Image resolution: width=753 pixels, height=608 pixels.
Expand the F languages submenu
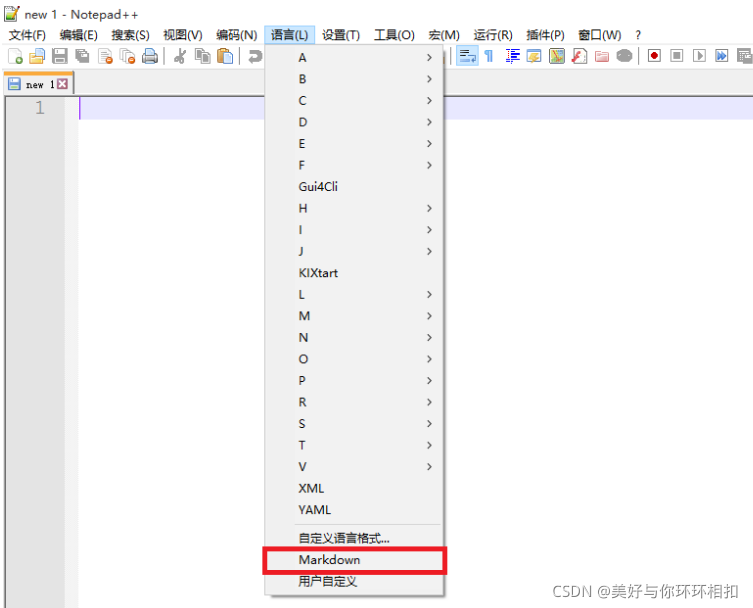point(354,165)
